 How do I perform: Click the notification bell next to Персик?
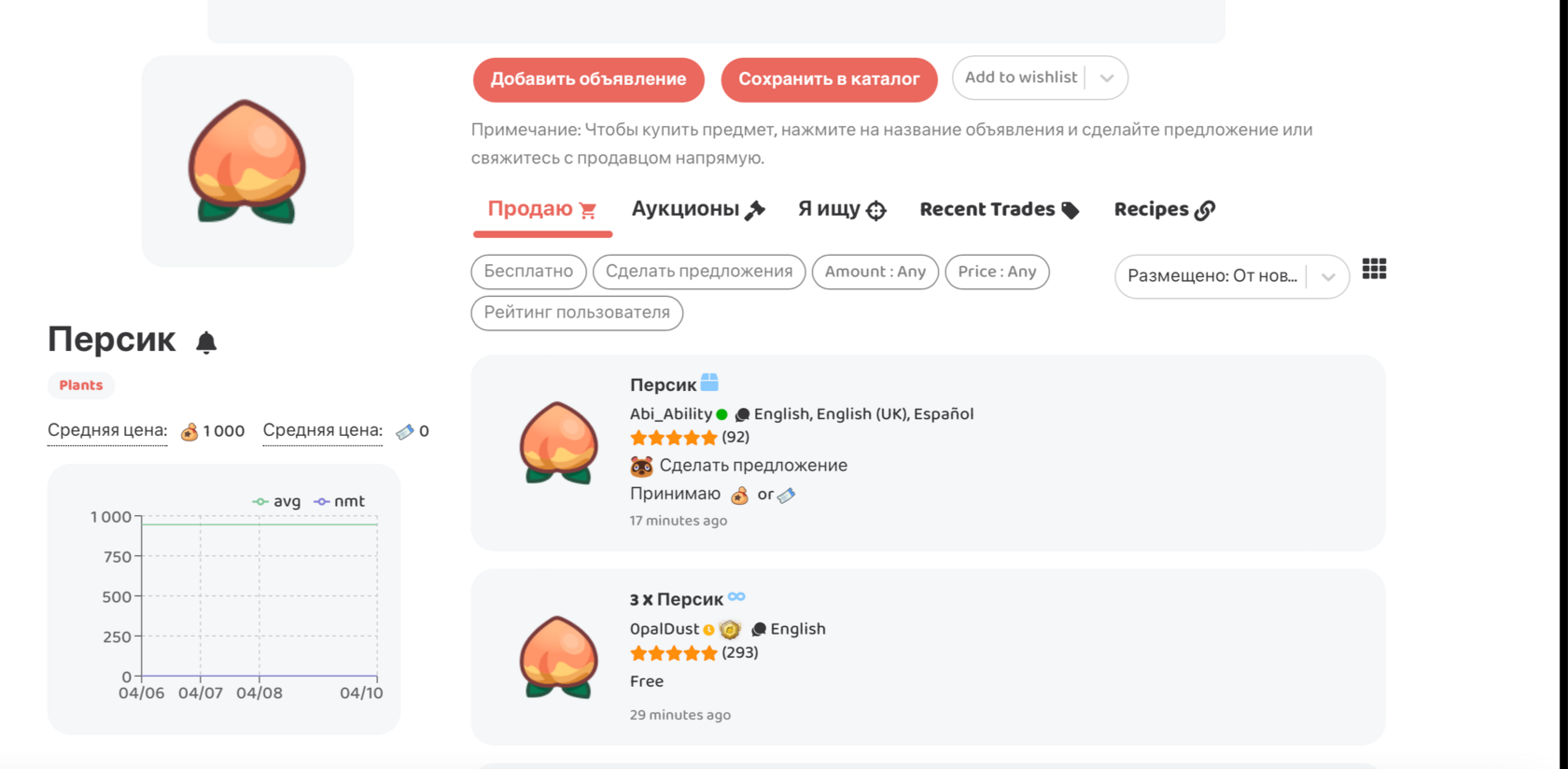tap(206, 343)
